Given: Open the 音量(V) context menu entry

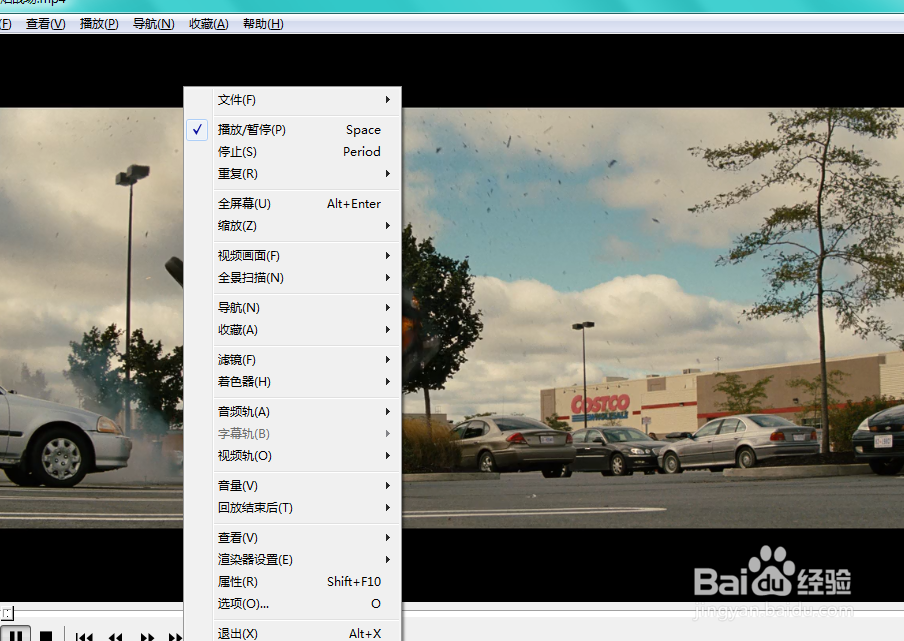Looking at the screenshot, I should tap(293, 485).
